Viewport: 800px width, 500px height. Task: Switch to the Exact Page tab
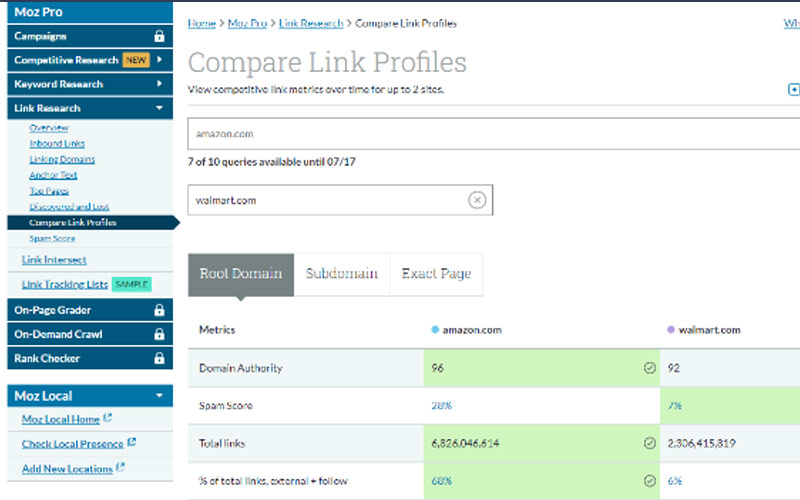pos(436,274)
